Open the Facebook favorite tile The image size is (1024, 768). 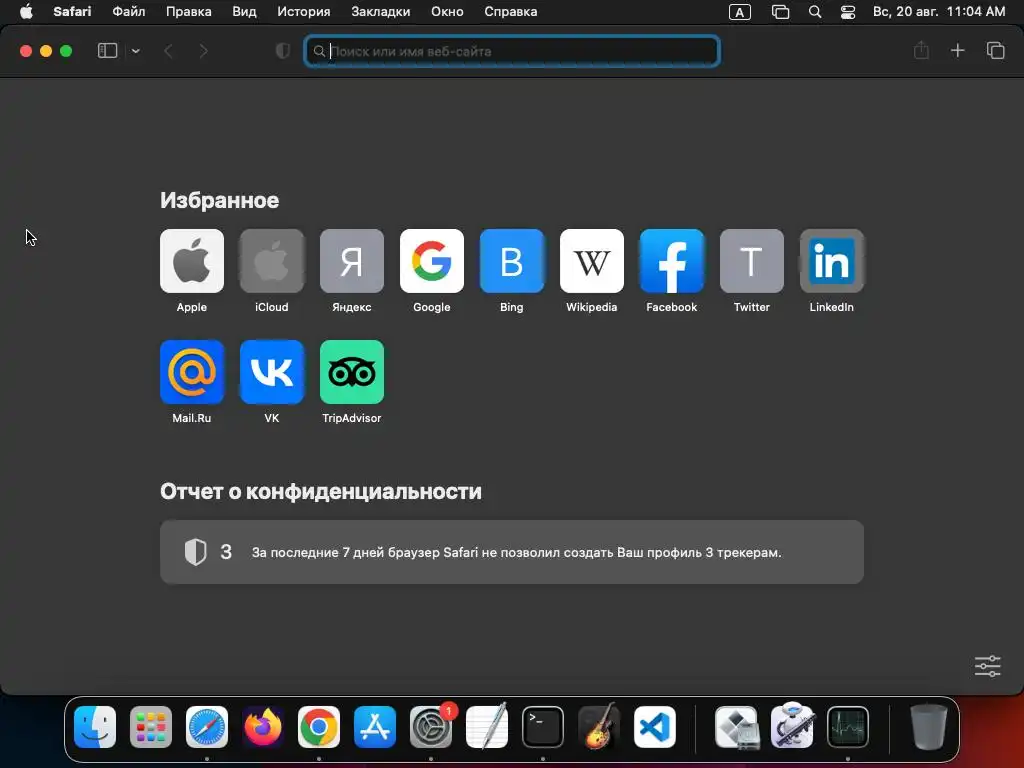coord(671,261)
